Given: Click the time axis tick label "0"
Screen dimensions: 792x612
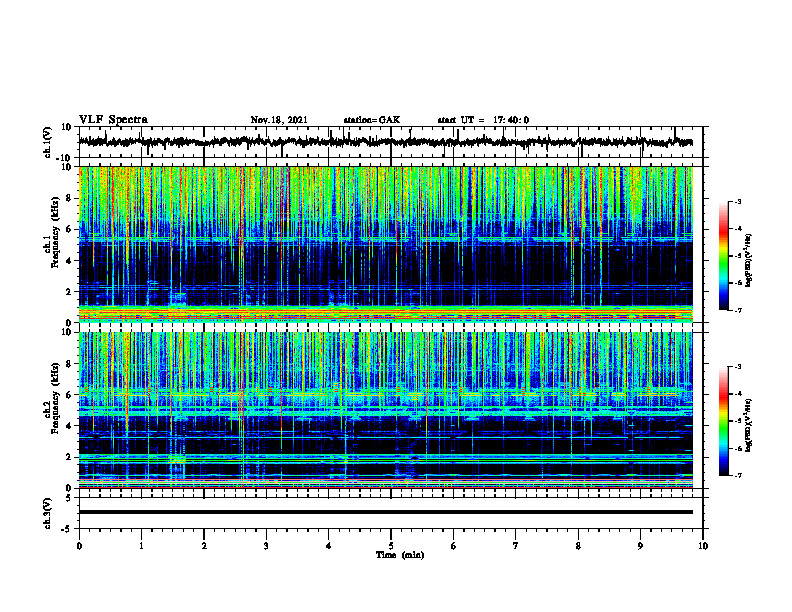Looking at the screenshot, I should 79,546.
